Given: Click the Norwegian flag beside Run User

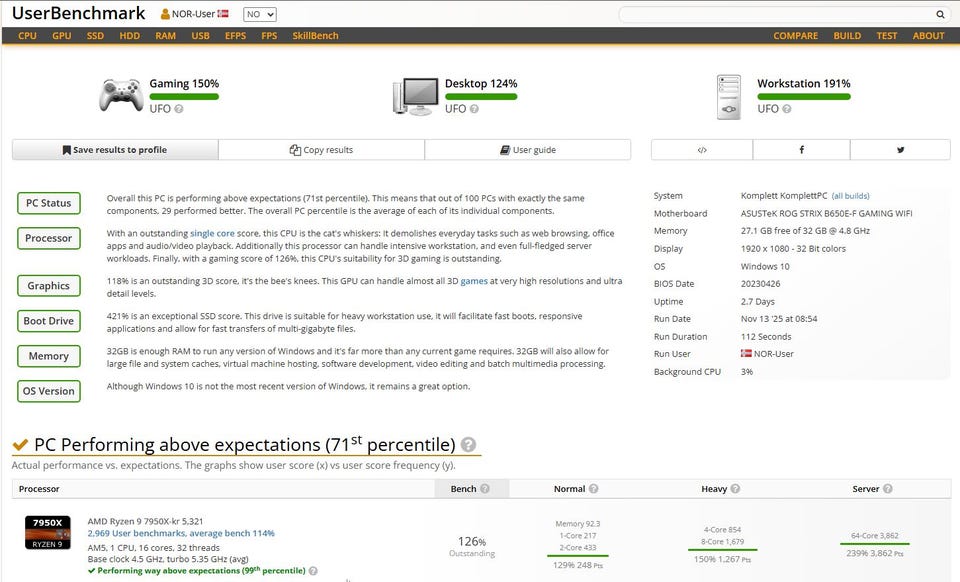Looking at the screenshot, I should click(x=746, y=354).
